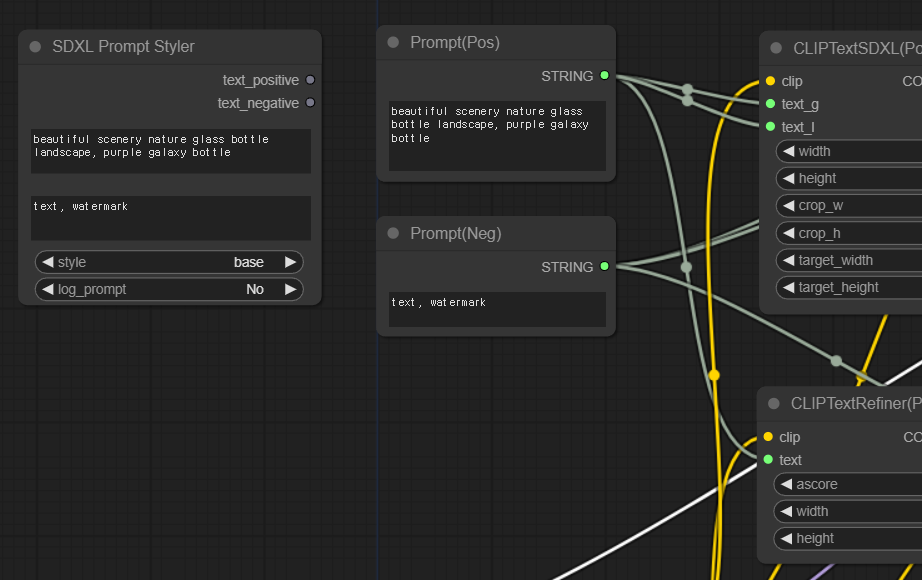Decrease crop_h value

pyautogui.click(x=789, y=233)
